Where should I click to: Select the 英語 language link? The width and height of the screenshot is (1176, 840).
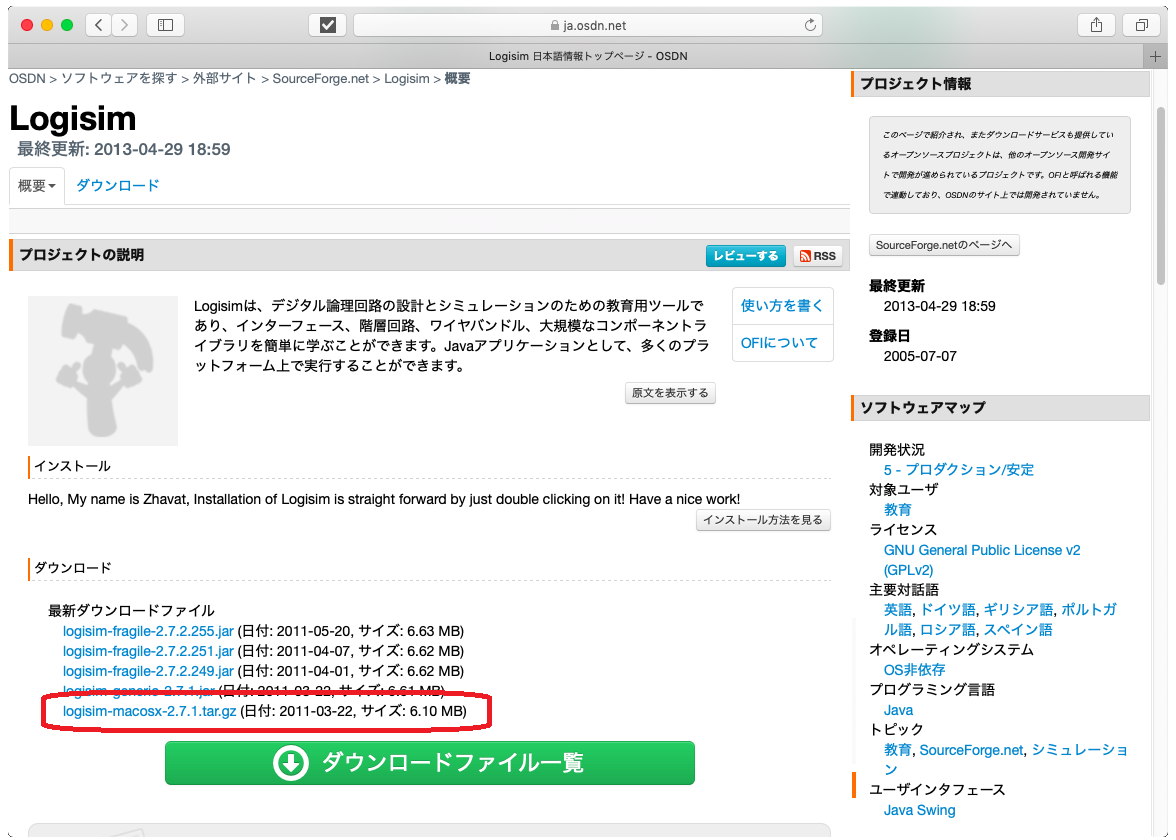click(897, 610)
